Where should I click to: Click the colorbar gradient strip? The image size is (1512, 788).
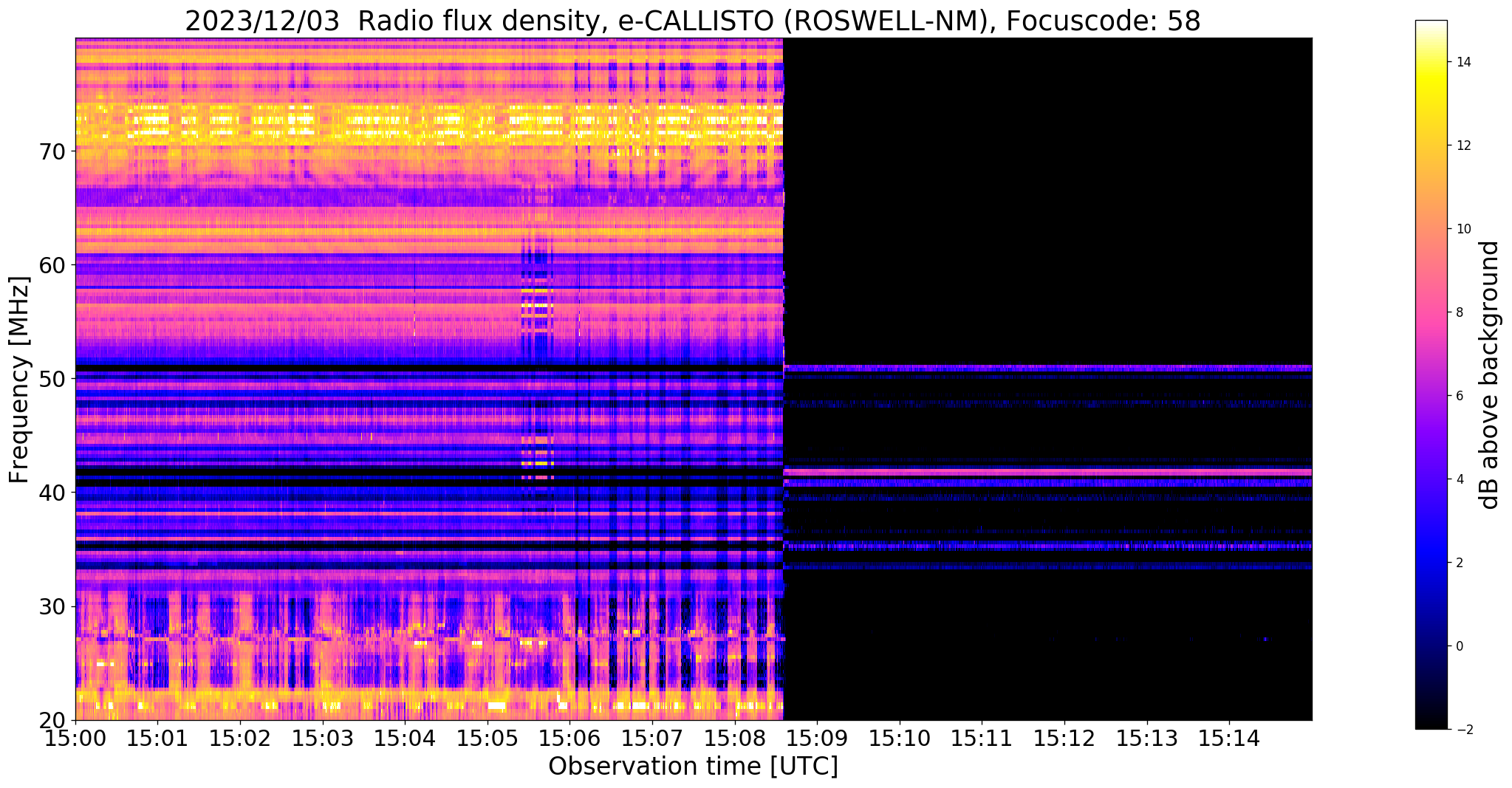tap(1431, 374)
